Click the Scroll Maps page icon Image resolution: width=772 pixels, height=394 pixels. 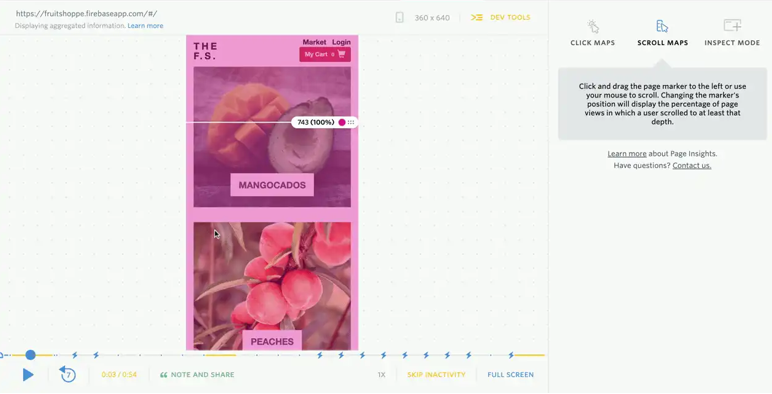point(662,26)
